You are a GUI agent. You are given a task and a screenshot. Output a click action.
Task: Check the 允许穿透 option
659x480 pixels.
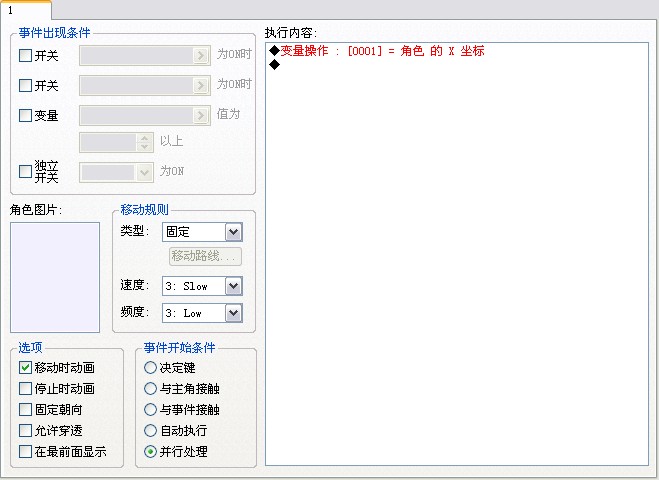pyautogui.click(x=25, y=430)
